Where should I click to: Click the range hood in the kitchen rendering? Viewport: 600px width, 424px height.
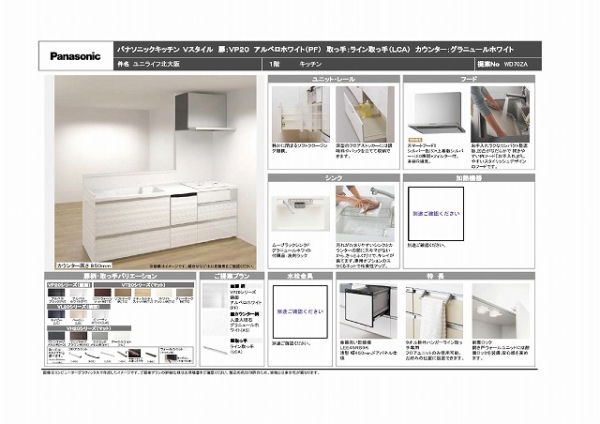pyautogui.click(x=204, y=111)
